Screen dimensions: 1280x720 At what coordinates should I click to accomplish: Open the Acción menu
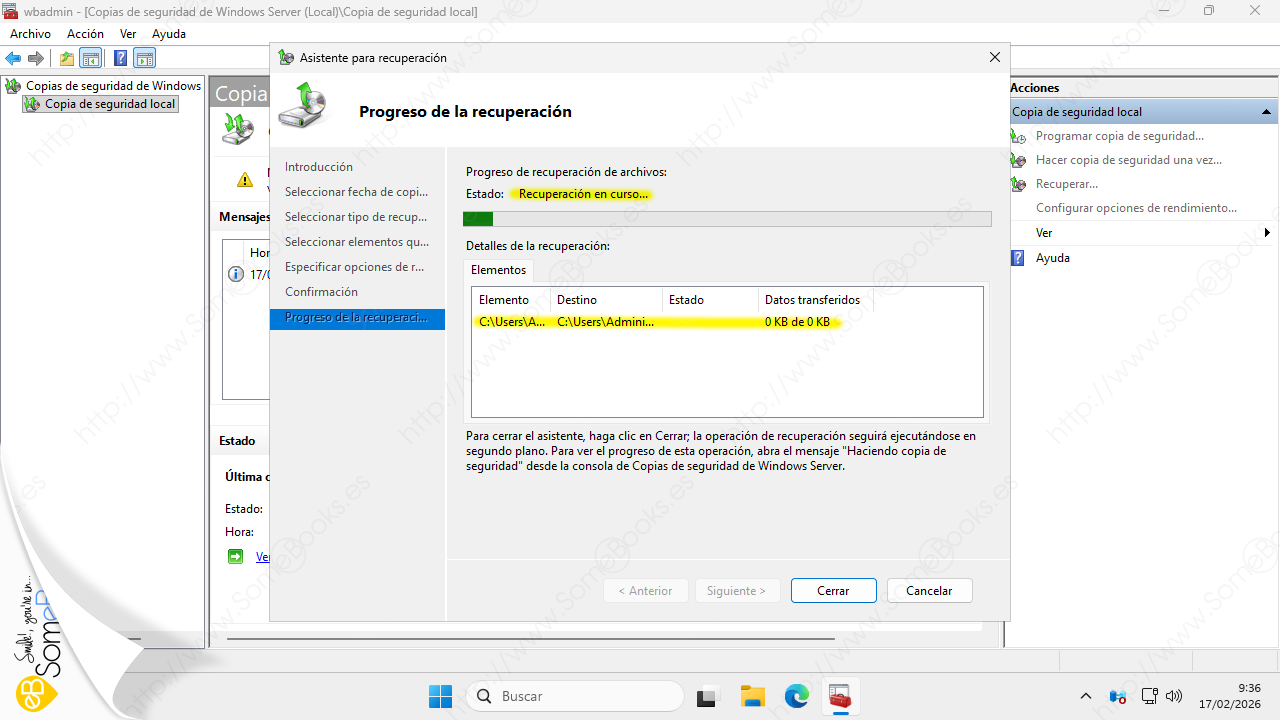pyautogui.click(x=85, y=34)
